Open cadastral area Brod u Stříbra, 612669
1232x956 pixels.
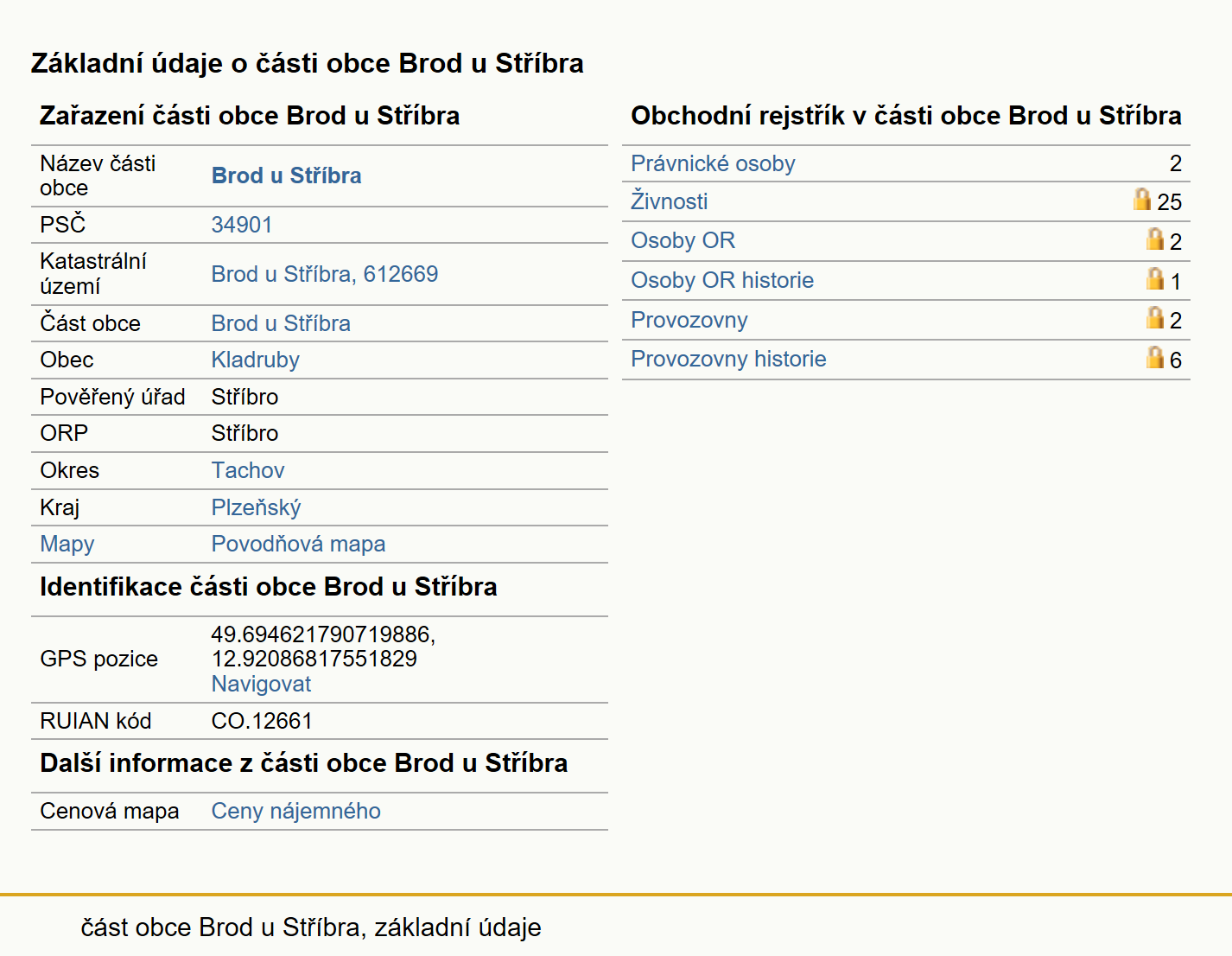tap(325, 274)
